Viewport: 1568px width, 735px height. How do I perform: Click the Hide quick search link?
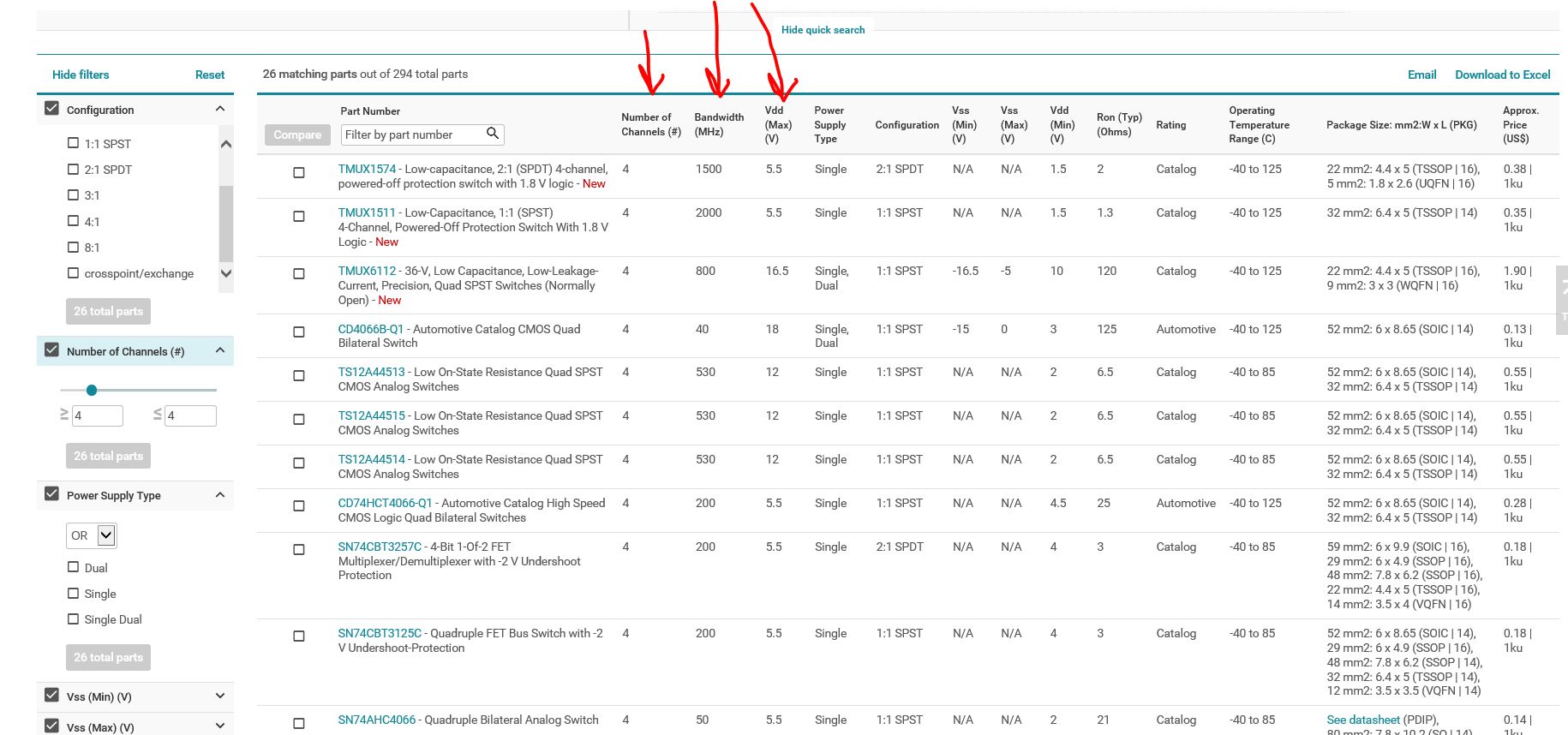(823, 29)
